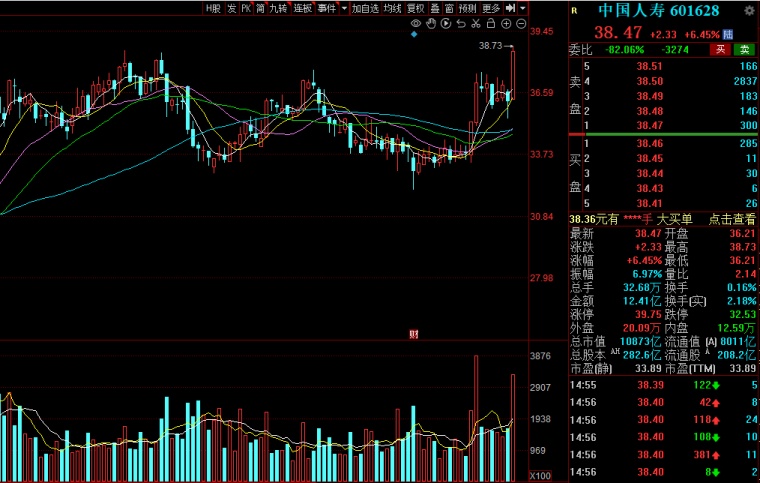Open settings gear in quote panel

point(749,10)
